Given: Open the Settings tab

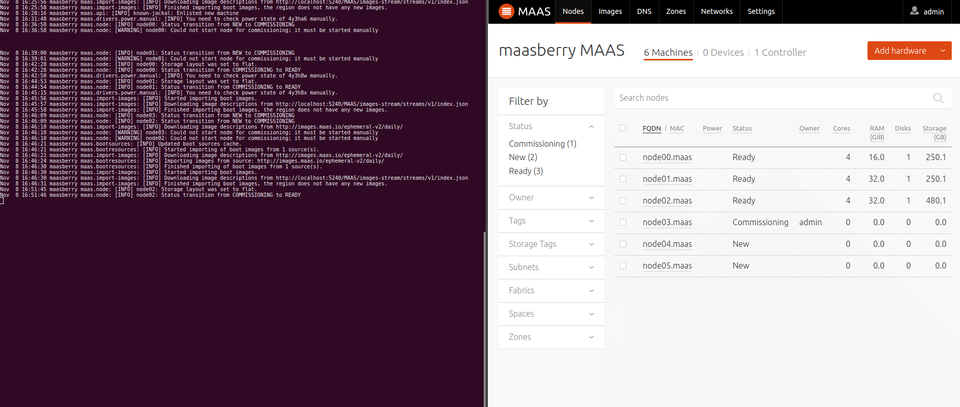Looking at the screenshot, I should click(x=761, y=12).
